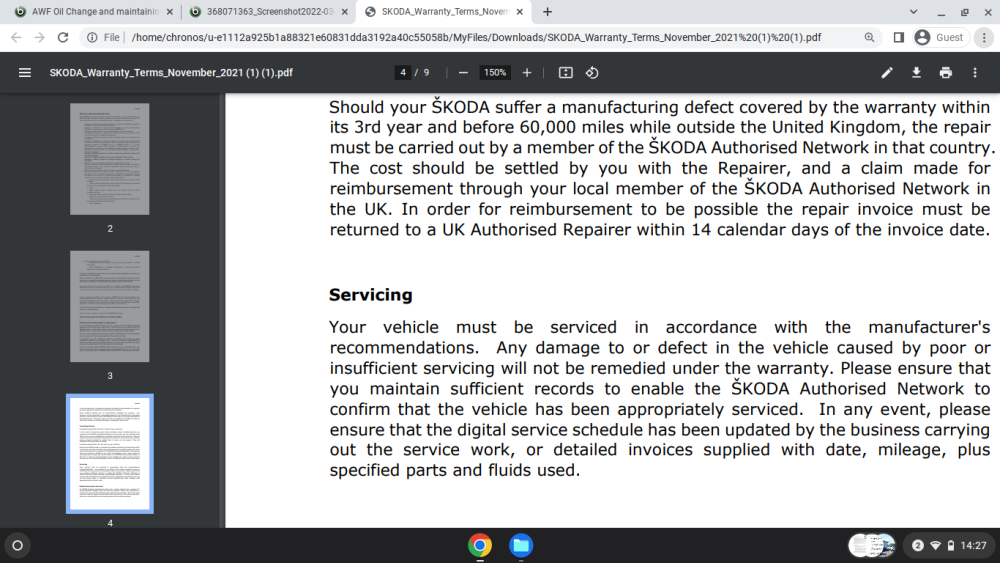Screen dimensions: 1000x563
Task: Open the Guest profile button
Action: 940,38
